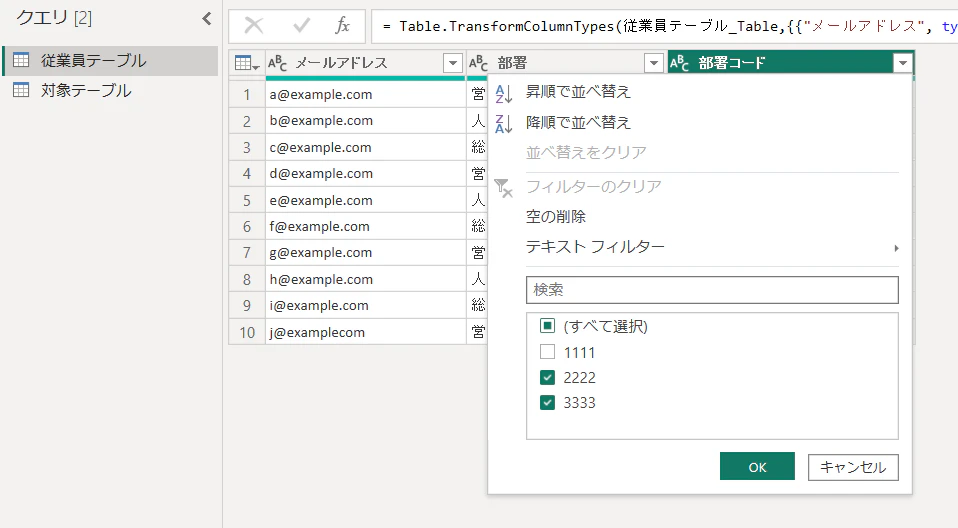Click cell e@example.com
The height and width of the screenshot is (528, 958).
pyautogui.click(x=365, y=200)
